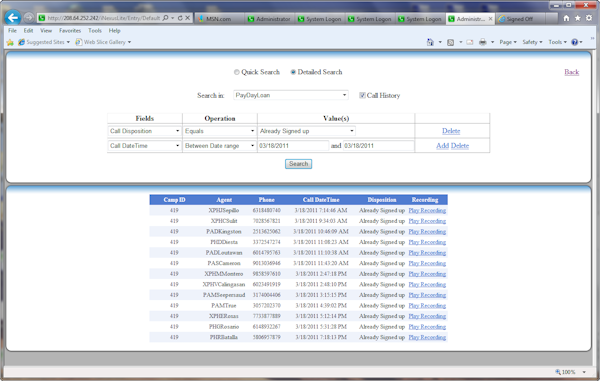Play Recording for agent PADKingston
Screen dimensions: 600x381
[427, 231]
